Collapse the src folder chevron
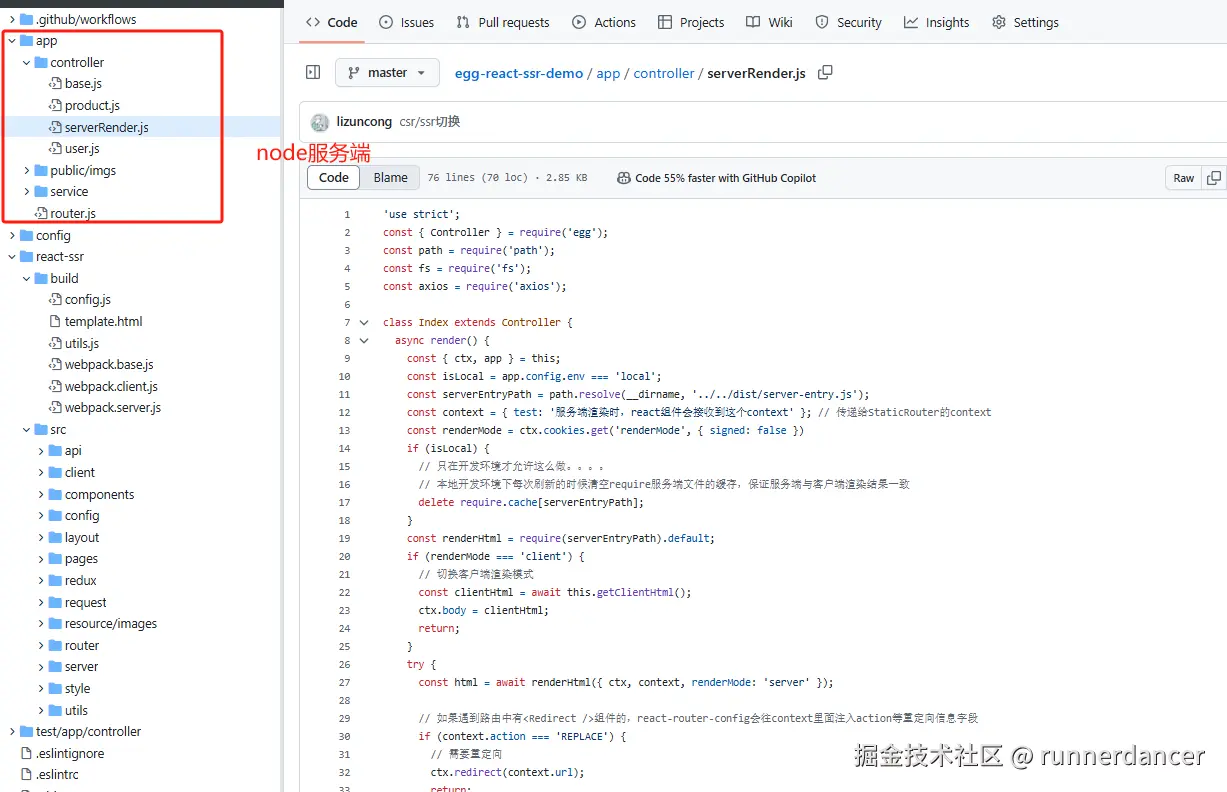Screen dimensions: 1227x792 (27, 430)
